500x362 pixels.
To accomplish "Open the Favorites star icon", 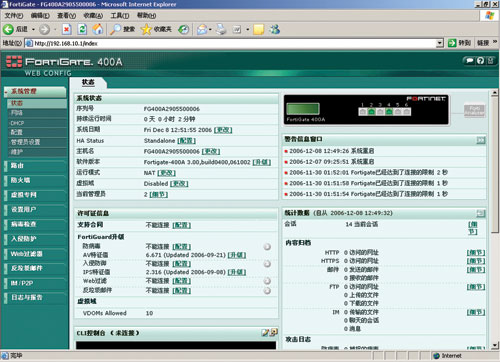I will 146,29.
